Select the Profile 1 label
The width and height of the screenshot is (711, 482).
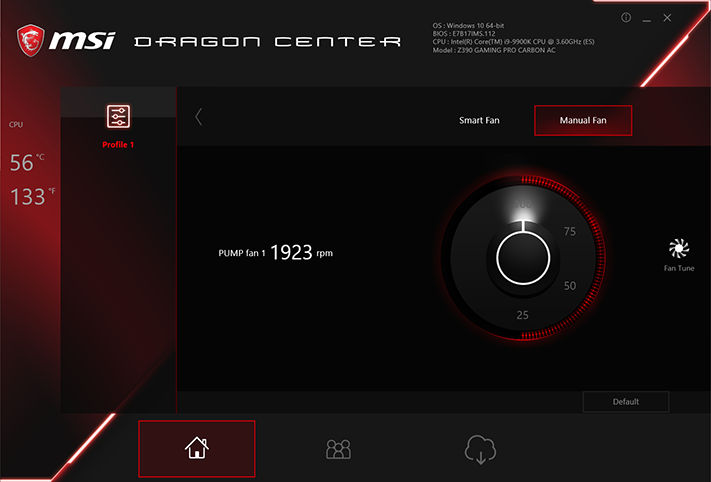pyautogui.click(x=118, y=145)
